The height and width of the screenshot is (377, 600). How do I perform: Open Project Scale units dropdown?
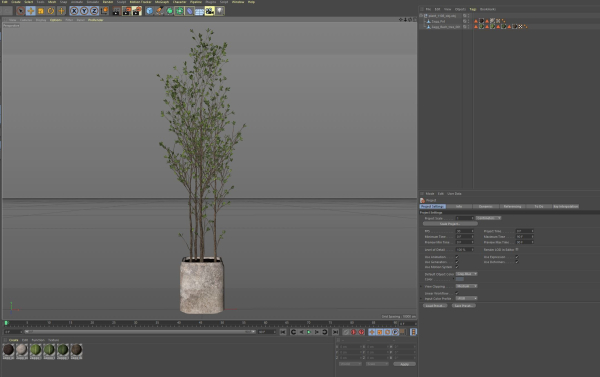click(489, 218)
